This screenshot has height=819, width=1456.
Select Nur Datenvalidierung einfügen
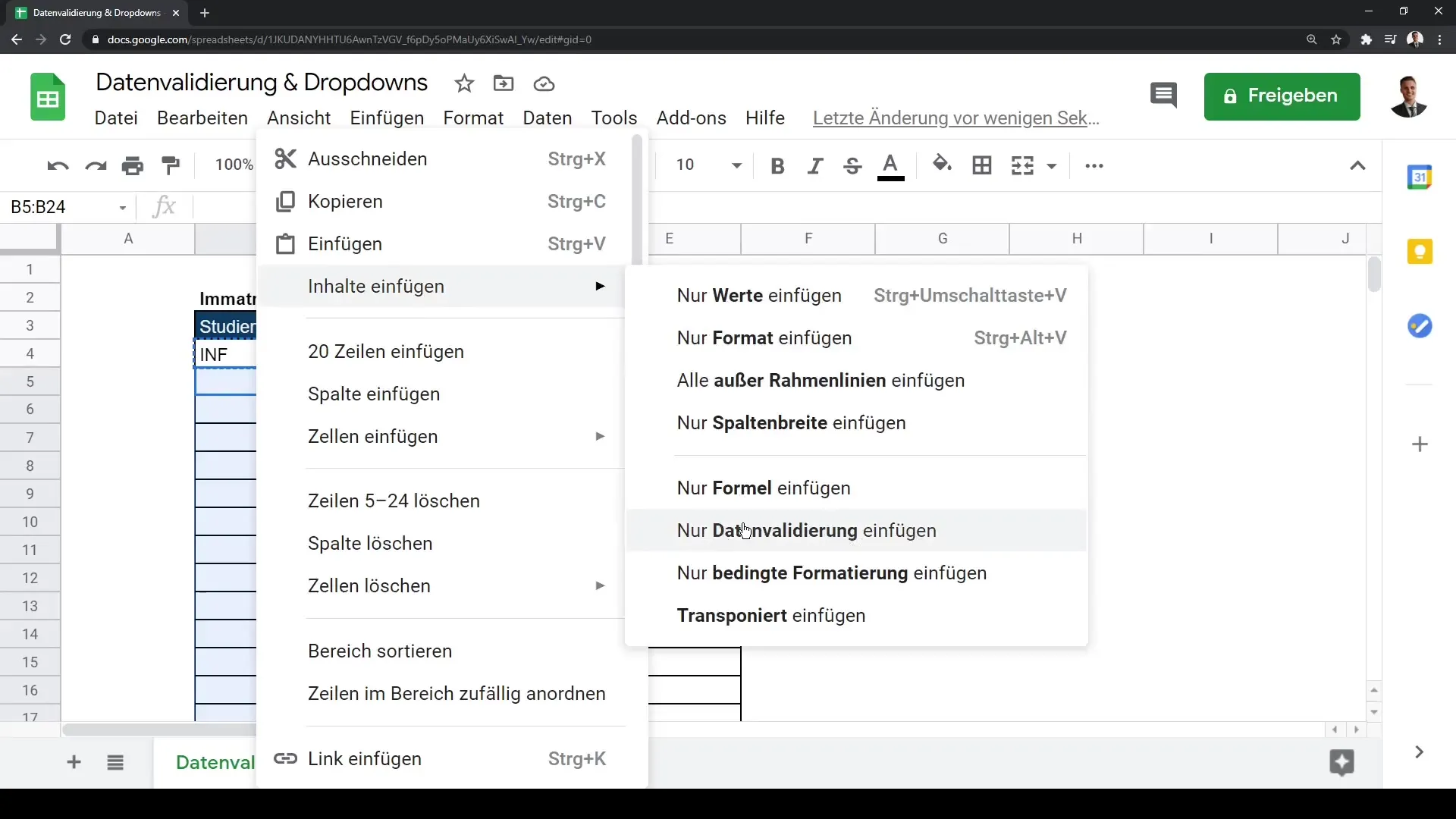pyautogui.click(x=856, y=531)
